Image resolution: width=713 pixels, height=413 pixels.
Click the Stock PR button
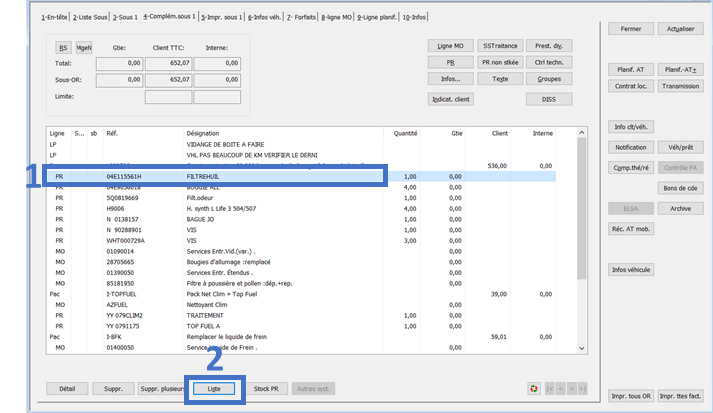pos(266,389)
